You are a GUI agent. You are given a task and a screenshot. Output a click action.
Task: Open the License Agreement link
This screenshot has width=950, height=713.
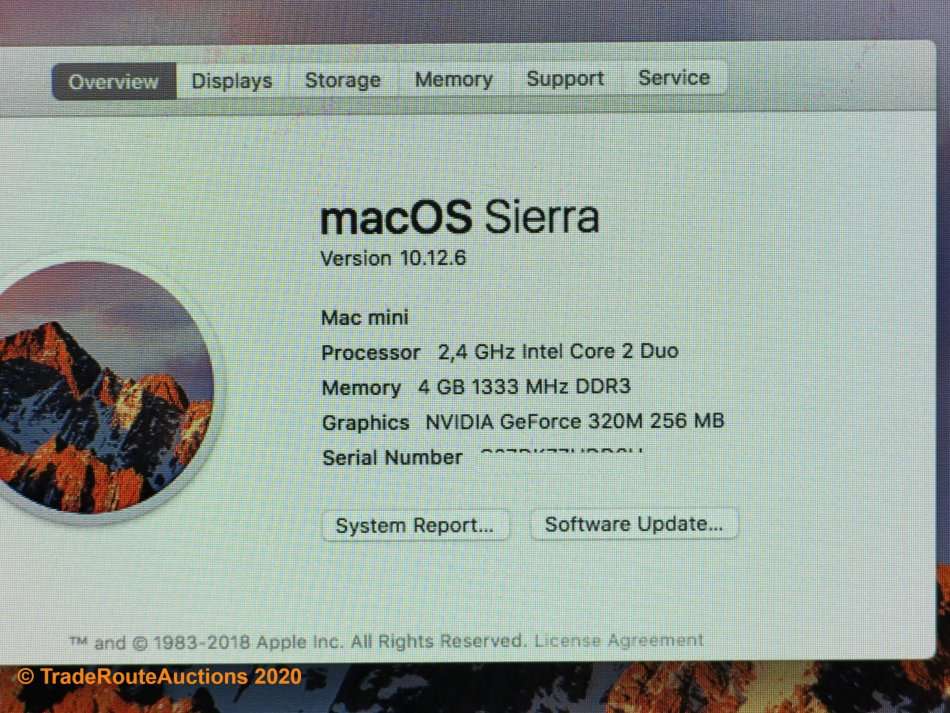[x=619, y=640]
